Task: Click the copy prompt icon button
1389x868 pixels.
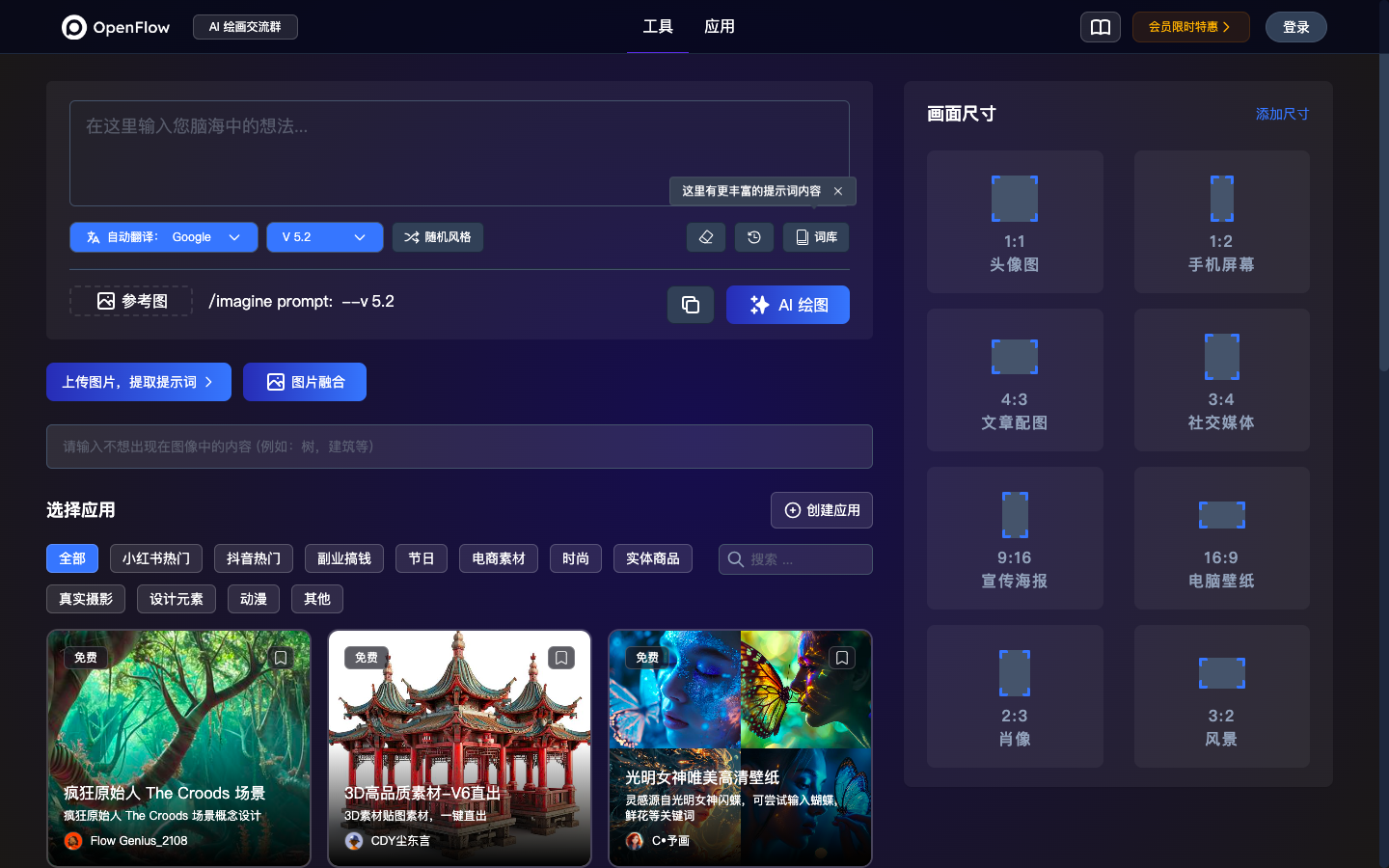Action: pyautogui.click(x=691, y=305)
